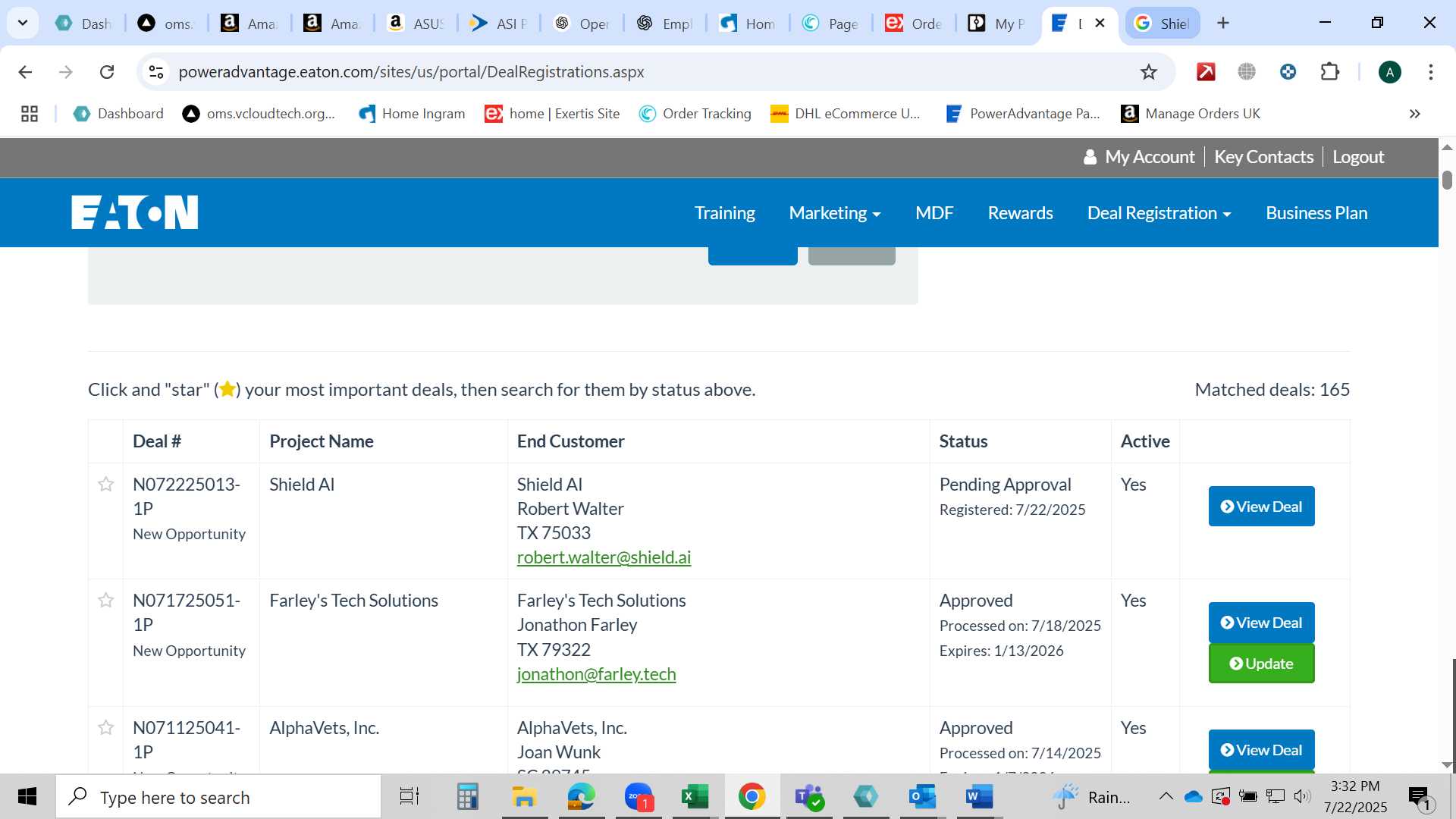Star the Shield AI deal N072225013-1P
Image resolution: width=1456 pixels, height=819 pixels.
106,484
